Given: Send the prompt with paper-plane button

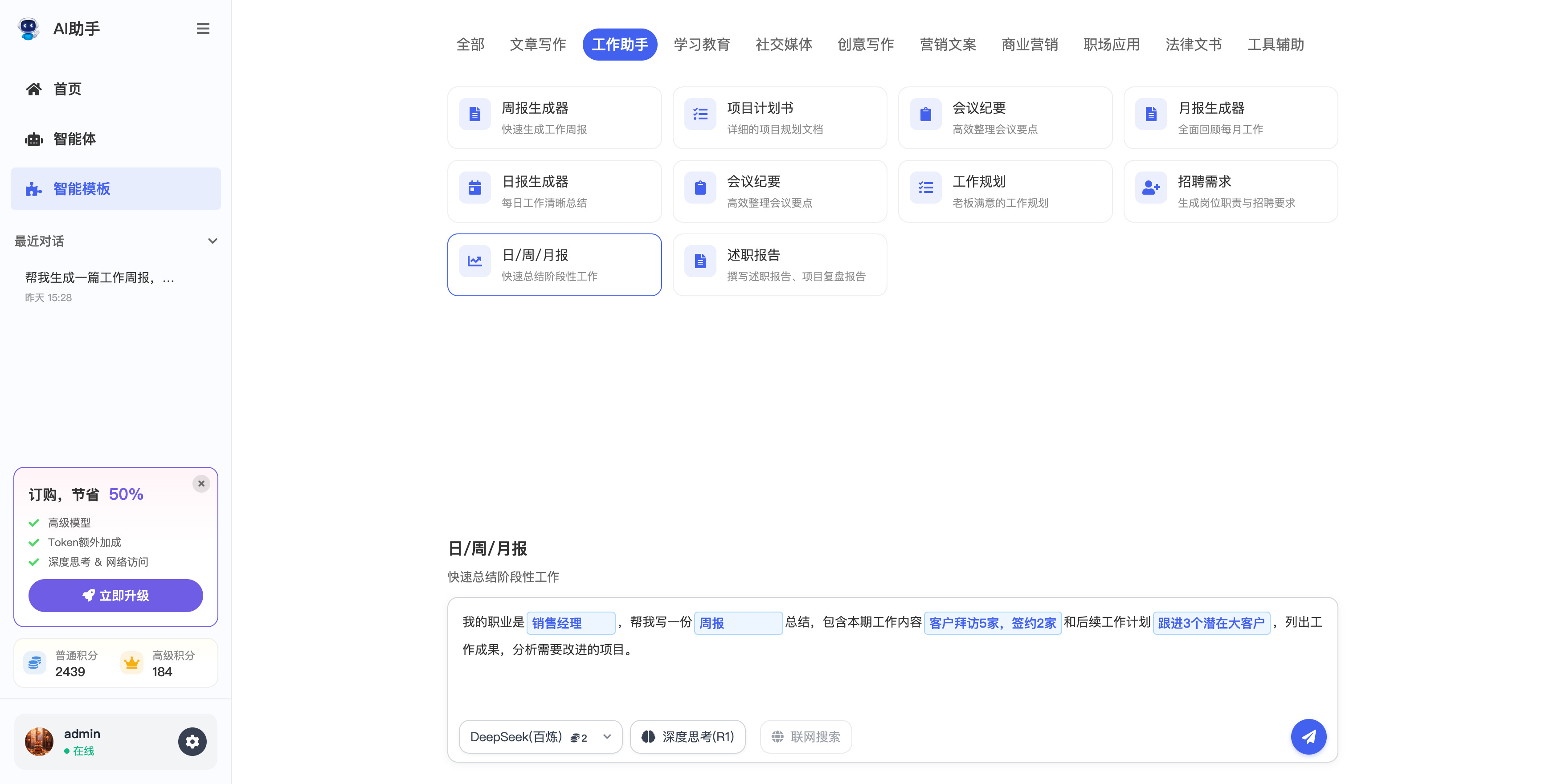Looking at the screenshot, I should click(x=1309, y=736).
